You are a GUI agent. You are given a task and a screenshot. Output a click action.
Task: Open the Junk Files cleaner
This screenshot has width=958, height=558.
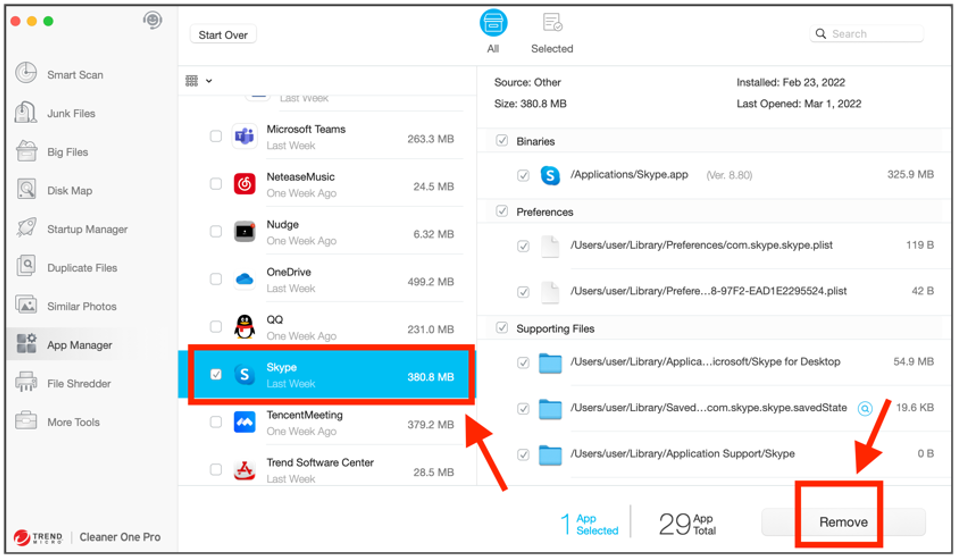coord(70,114)
